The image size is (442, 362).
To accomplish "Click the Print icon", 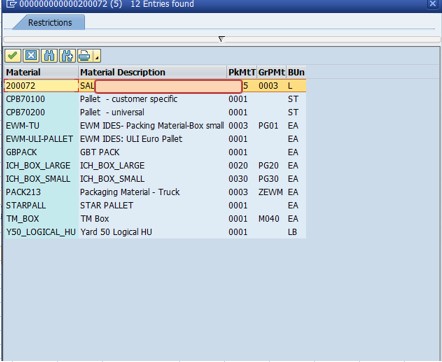I will point(85,56).
